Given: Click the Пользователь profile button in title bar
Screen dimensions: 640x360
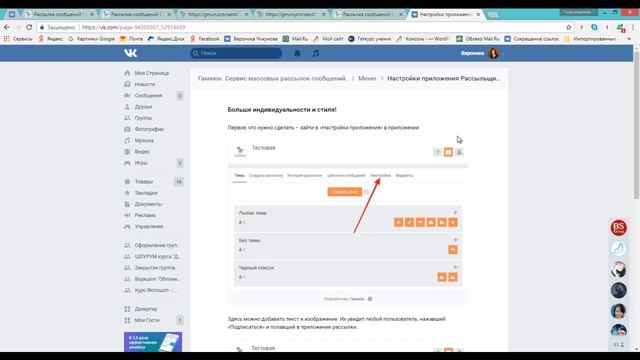Looking at the screenshot, I should (x=577, y=12).
